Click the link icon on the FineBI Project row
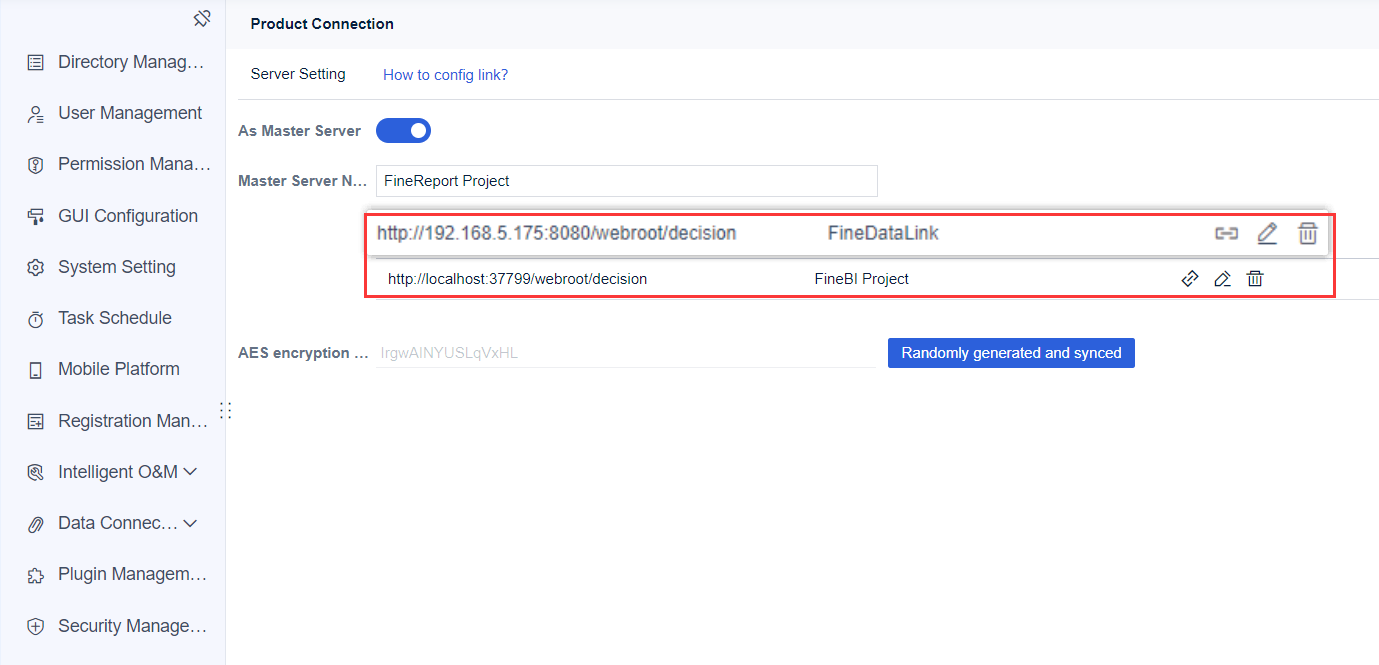 click(1190, 278)
